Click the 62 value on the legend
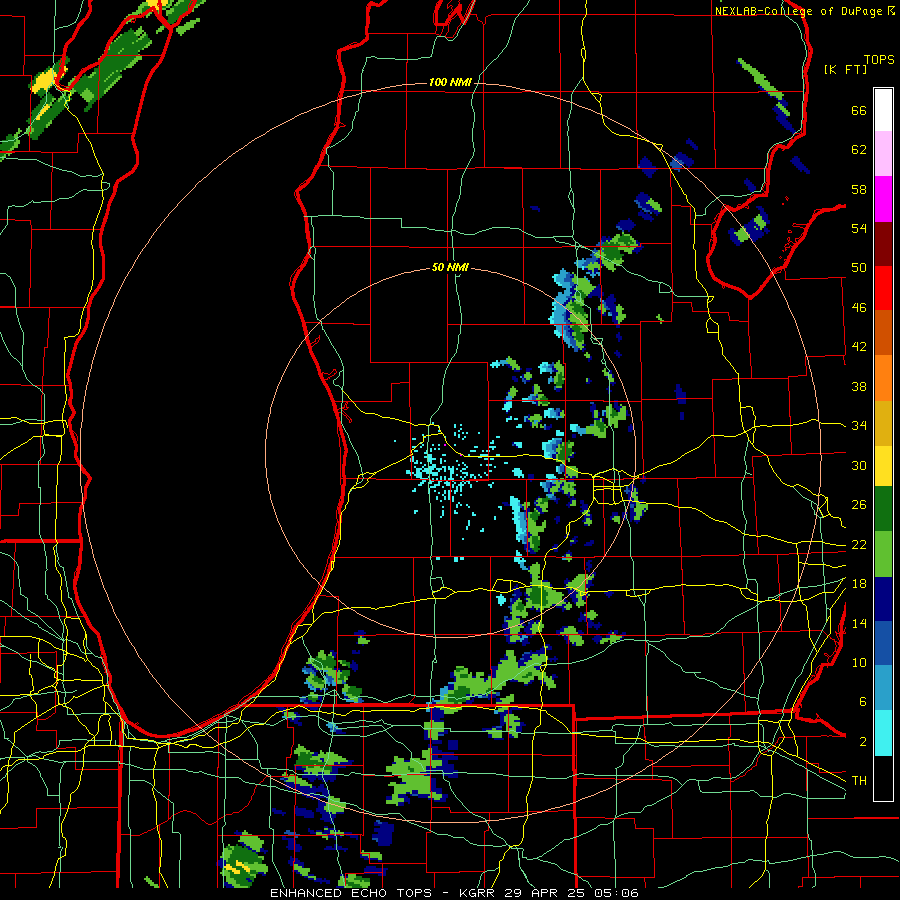 click(x=859, y=150)
